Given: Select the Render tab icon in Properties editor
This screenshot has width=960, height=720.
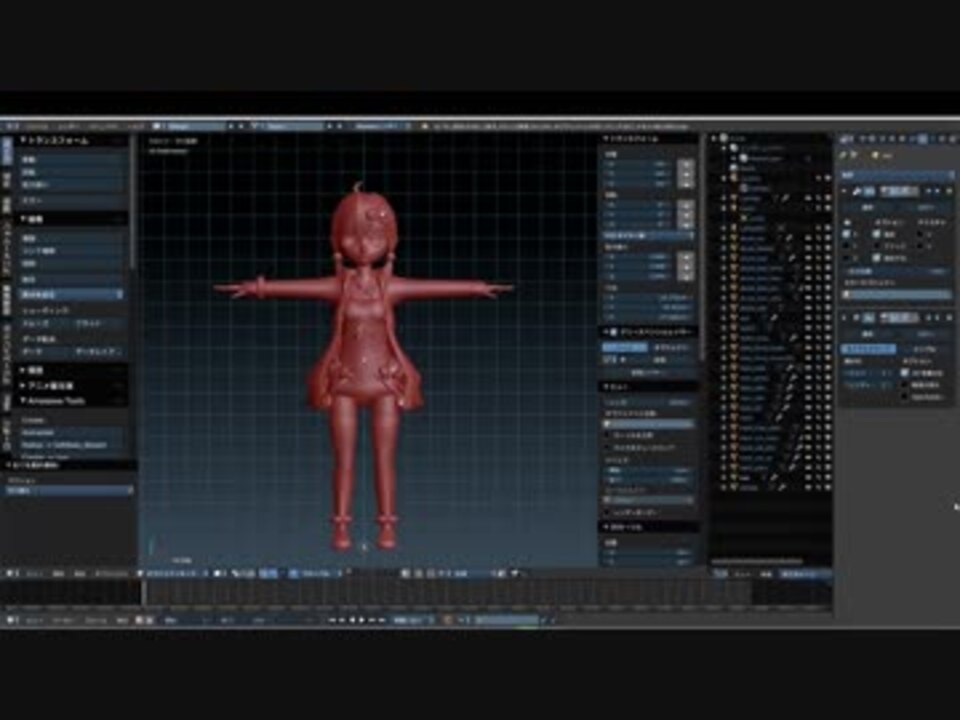Looking at the screenshot, I should [x=864, y=140].
